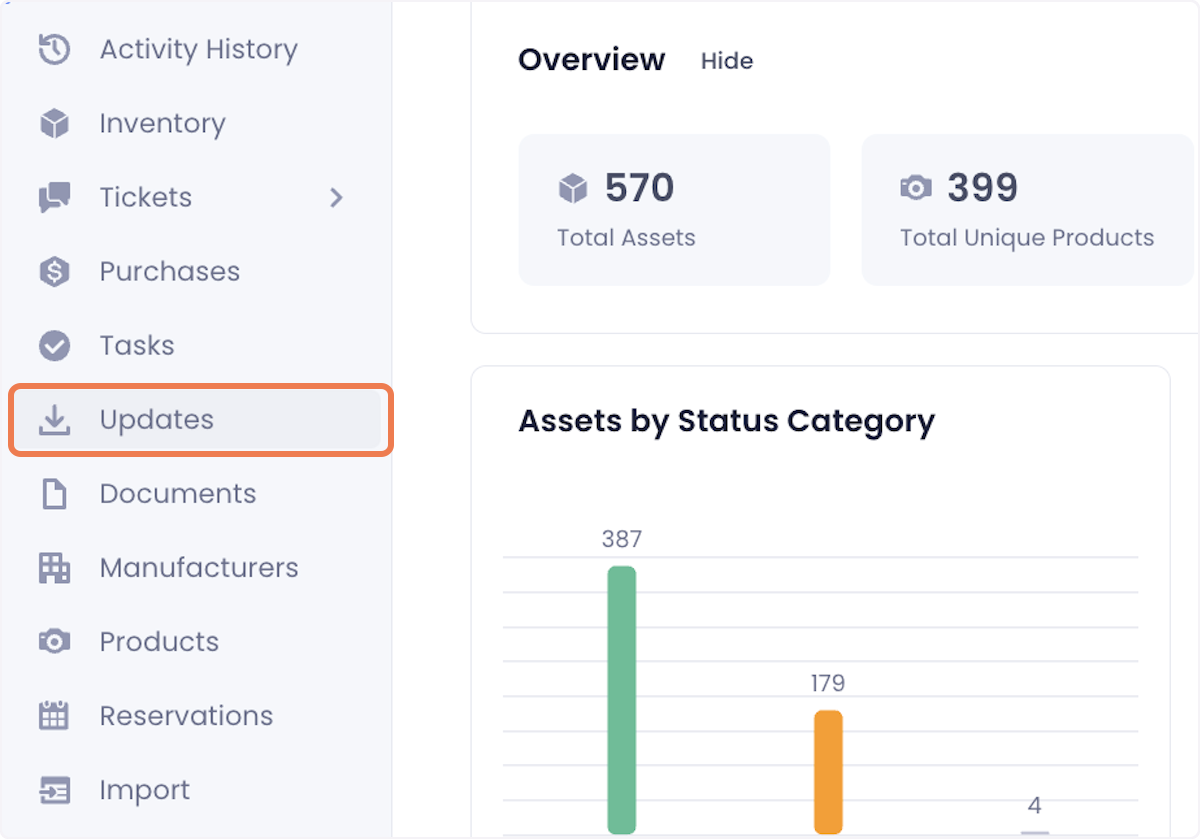Click the 179 bar value label
This screenshot has width=1200, height=839.
point(828,684)
